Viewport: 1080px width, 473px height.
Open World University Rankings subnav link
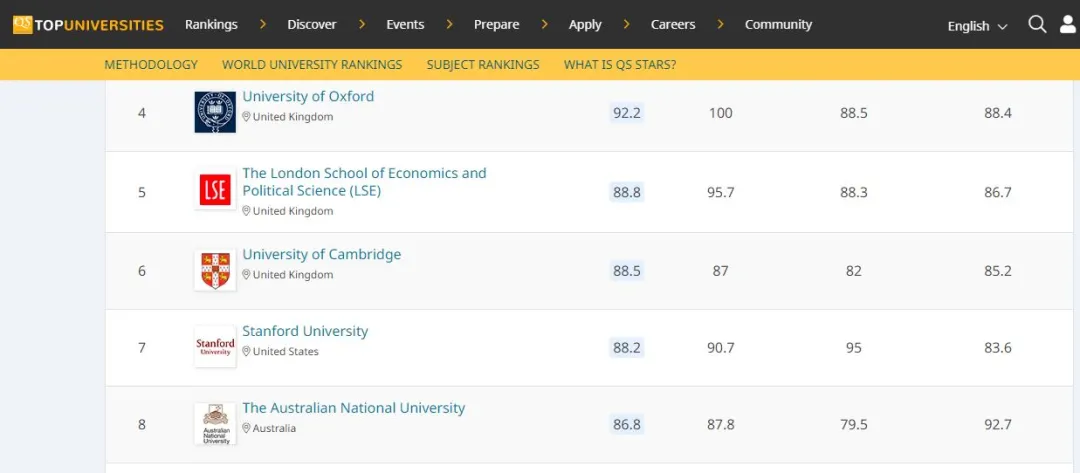point(312,65)
